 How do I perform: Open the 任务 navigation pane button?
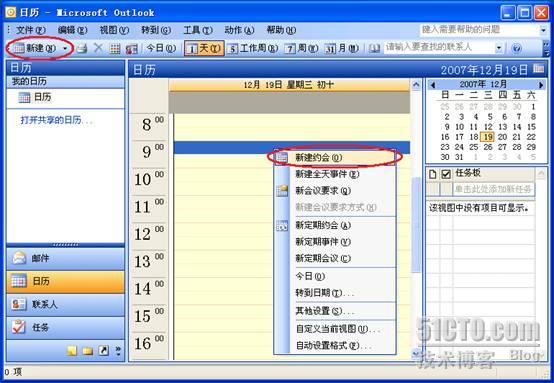point(65,327)
